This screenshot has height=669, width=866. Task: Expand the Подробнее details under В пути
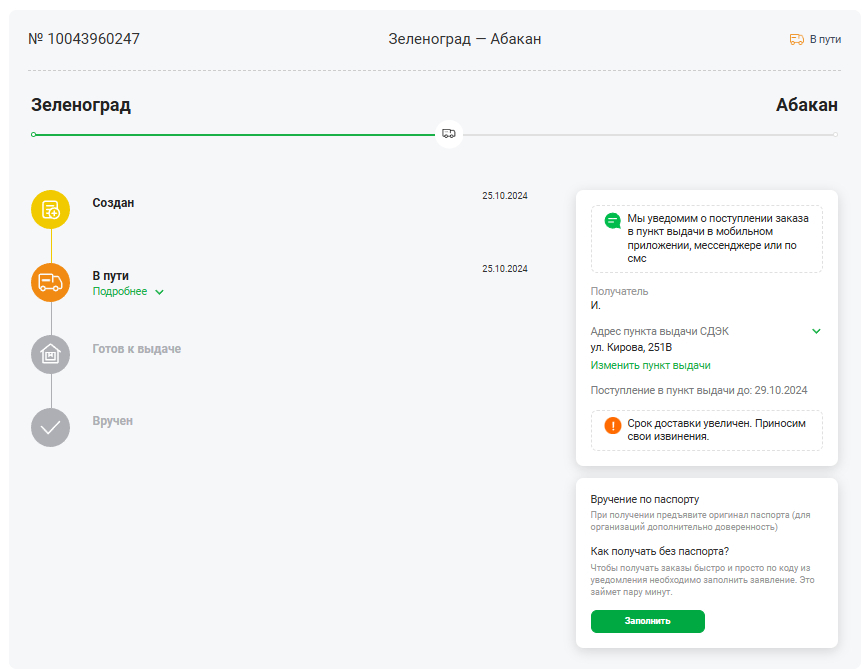click(127, 292)
